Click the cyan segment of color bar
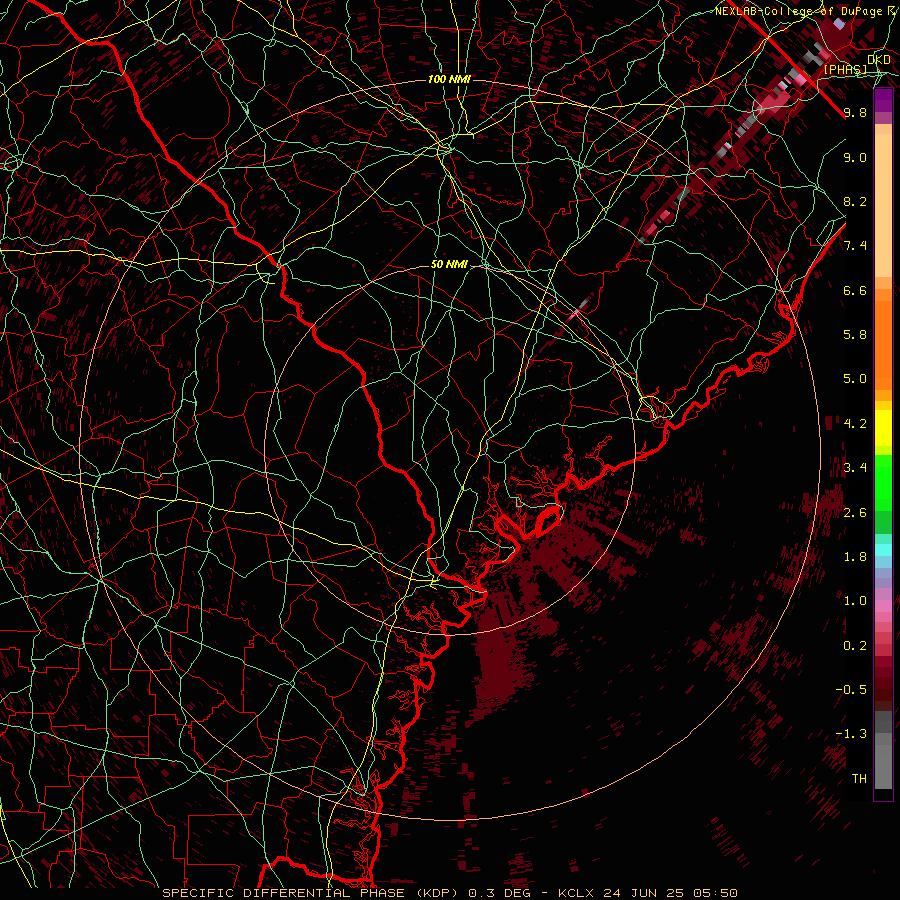This screenshot has height=900, width=900. 883,550
